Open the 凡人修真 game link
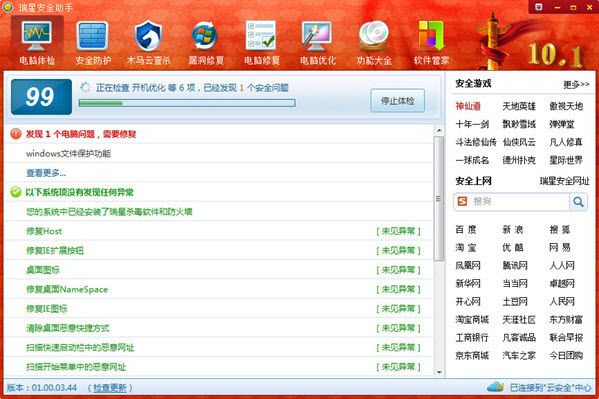This screenshot has height=399, width=599. click(566, 142)
